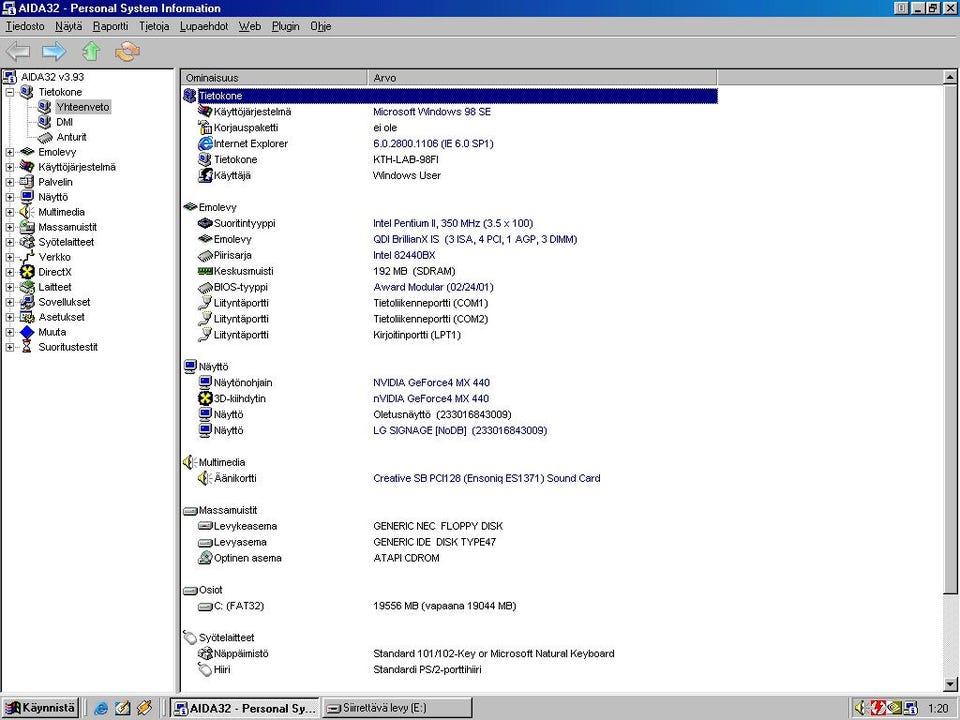960x720 pixels.
Task: Expand the Syötelaitteet tree node
Action: [x=10, y=242]
